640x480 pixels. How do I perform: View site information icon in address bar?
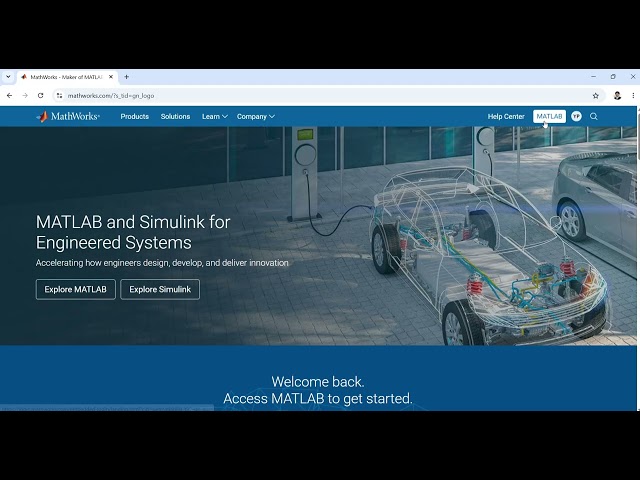coord(60,96)
